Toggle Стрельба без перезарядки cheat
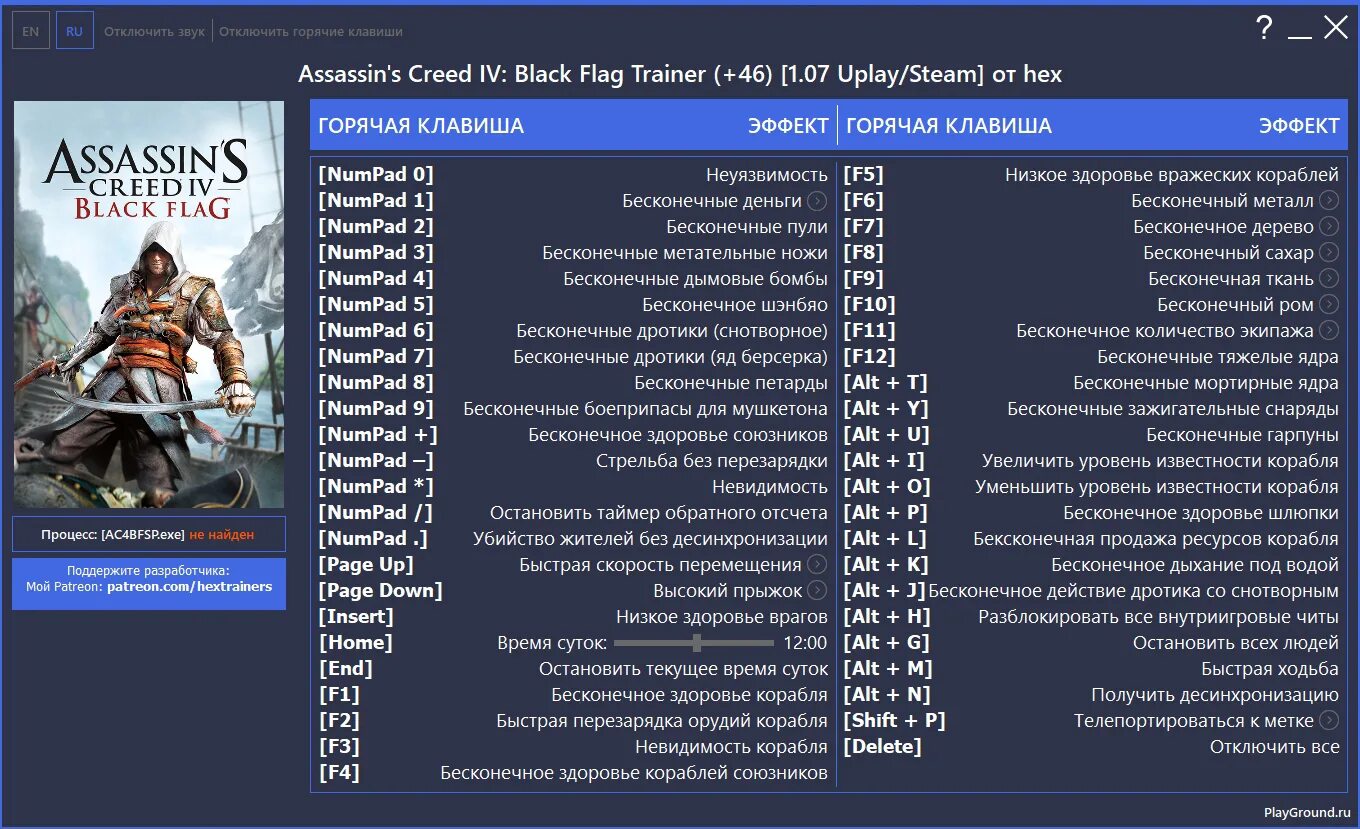The width and height of the screenshot is (1360, 829). tap(712, 461)
